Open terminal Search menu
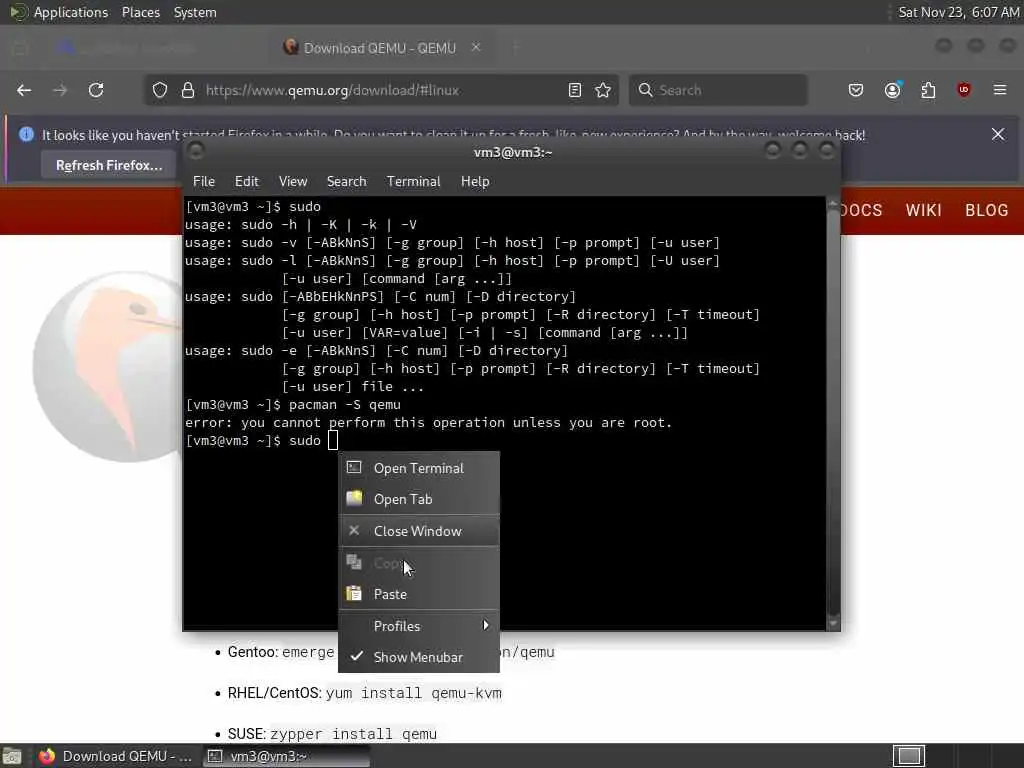Screen dimensions: 1024x768 (x=347, y=182)
